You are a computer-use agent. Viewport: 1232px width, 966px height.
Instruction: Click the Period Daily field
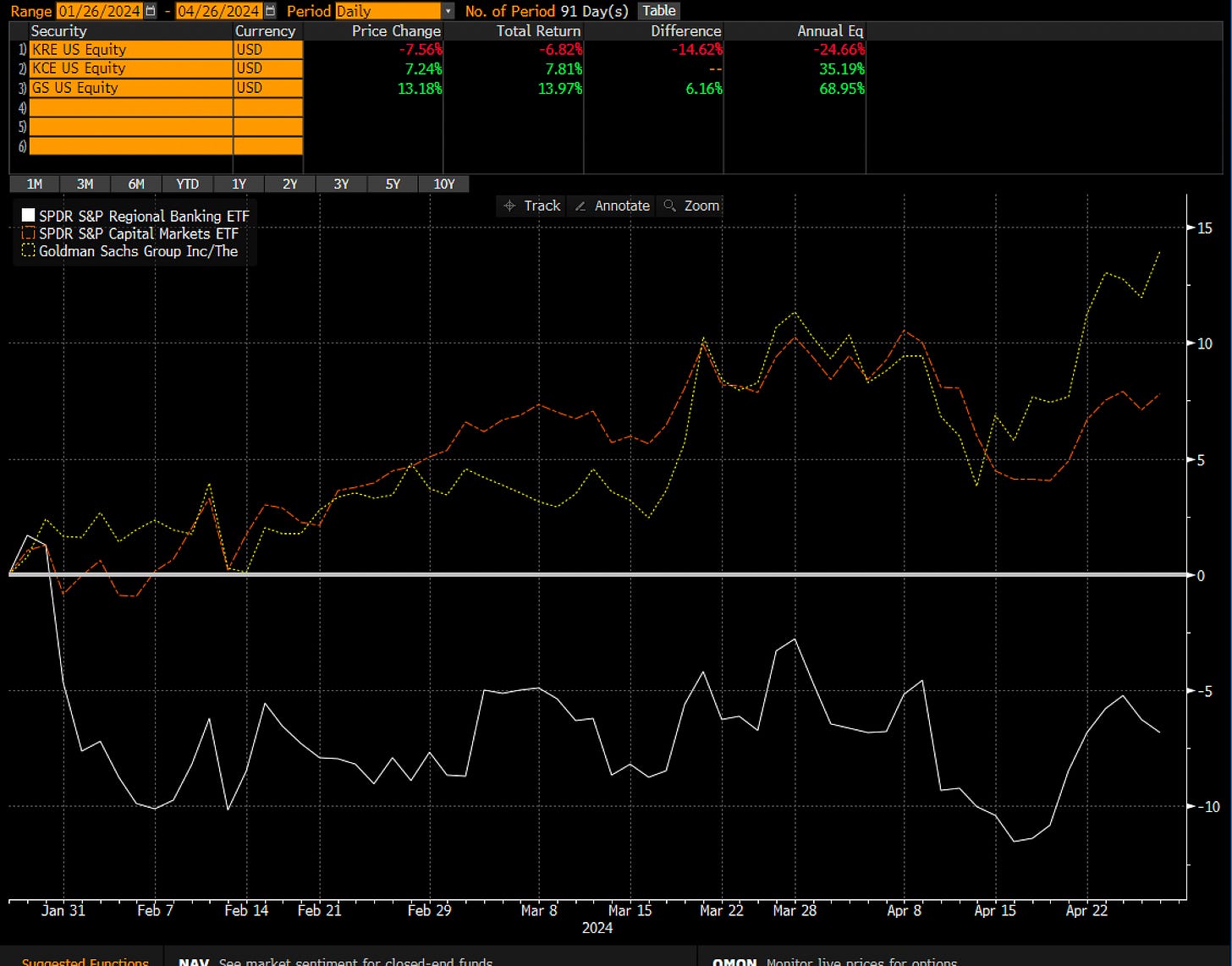click(388, 11)
